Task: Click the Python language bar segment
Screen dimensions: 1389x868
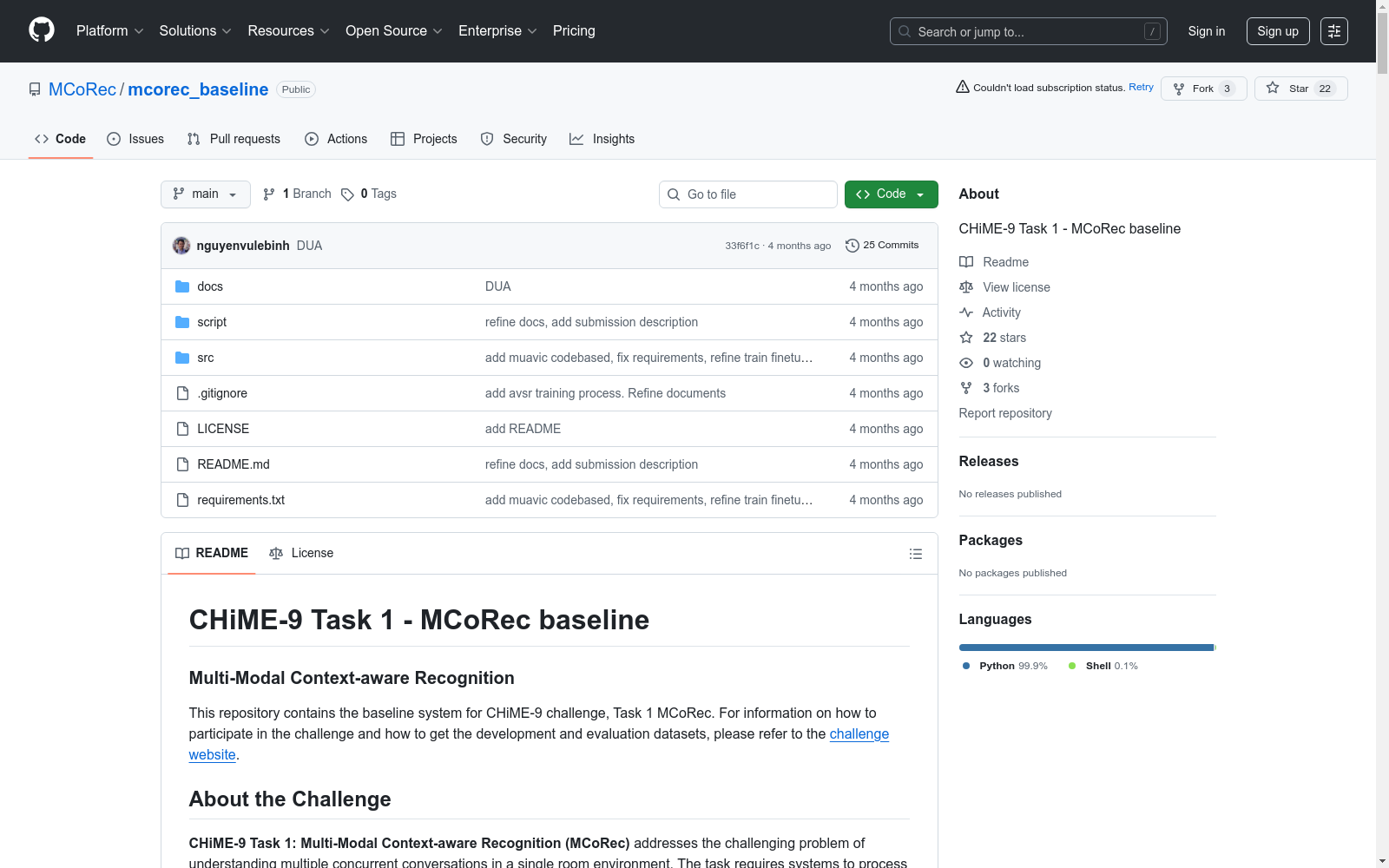Action: click(x=1086, y=648)
